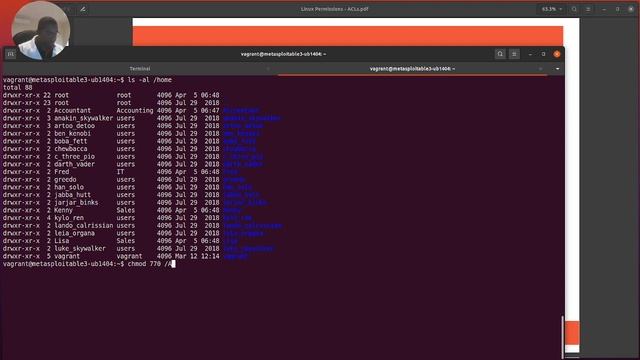
Task: Open search in the PDF viewer
Action: click(x=574, y=9)
